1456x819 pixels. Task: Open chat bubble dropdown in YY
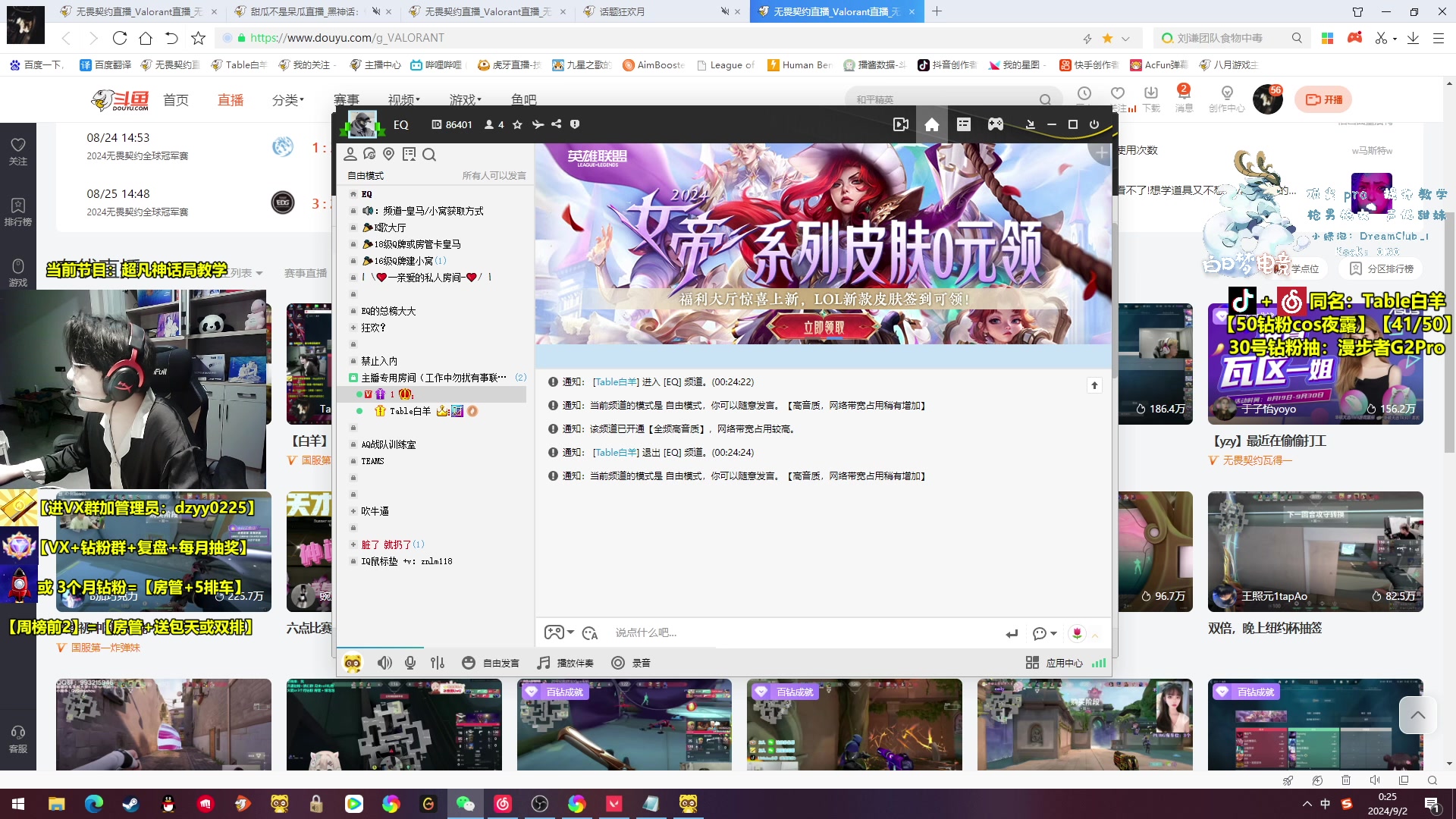(1045, 633)
